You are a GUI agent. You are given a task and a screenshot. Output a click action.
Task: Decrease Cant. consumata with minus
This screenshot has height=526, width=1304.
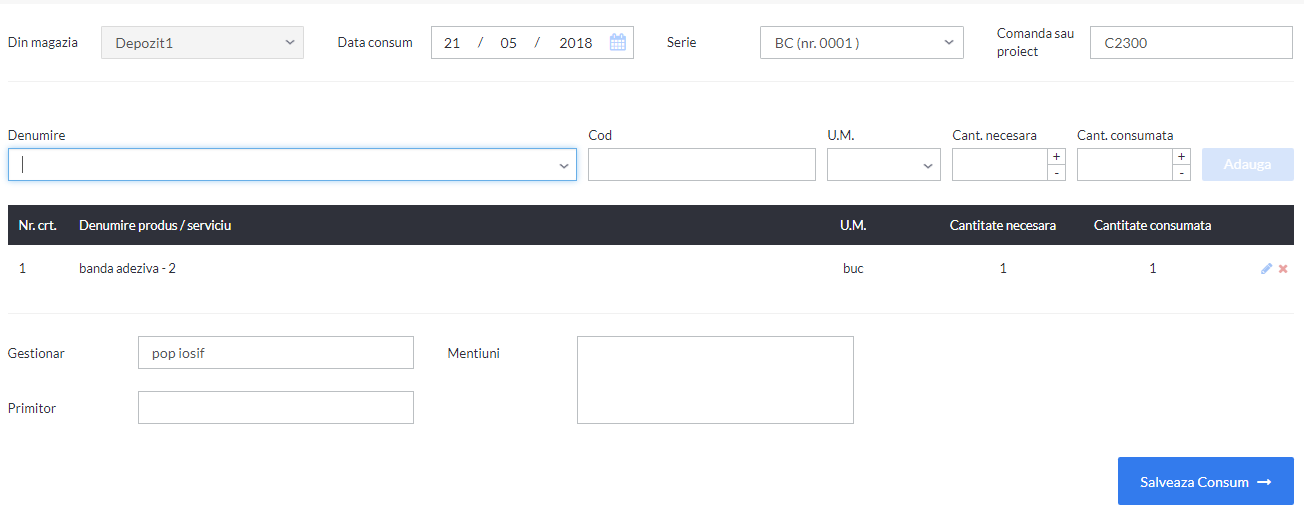tap(1181, 173)
